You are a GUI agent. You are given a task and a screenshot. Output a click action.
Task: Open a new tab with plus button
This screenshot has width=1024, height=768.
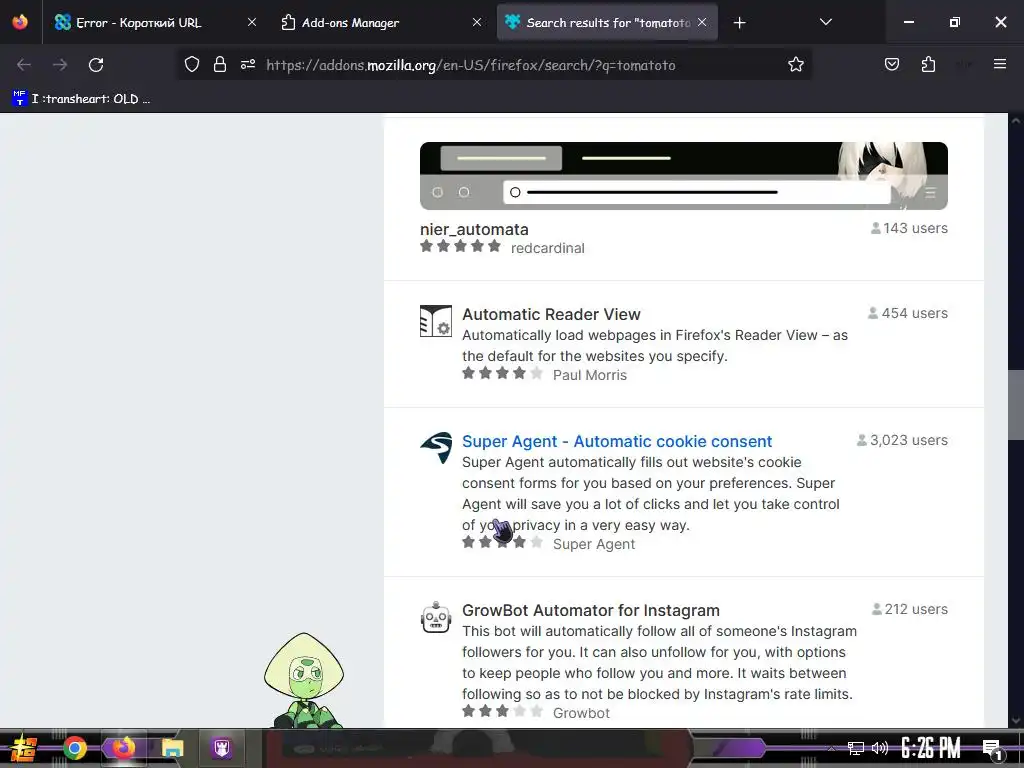pos(739,23)
